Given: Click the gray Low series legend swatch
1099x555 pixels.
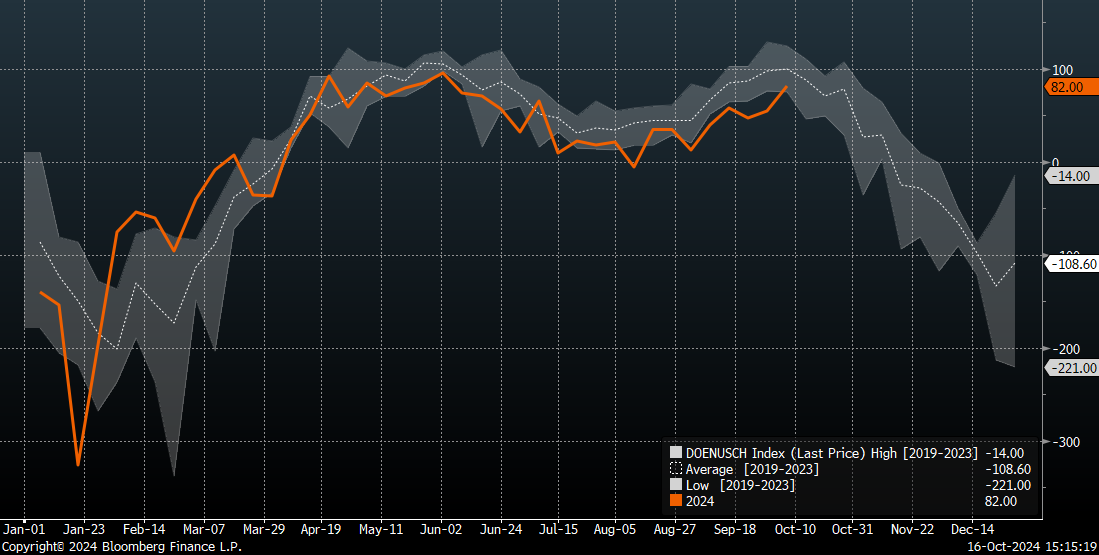Looking at the screenshot, I should coord(676,485).
